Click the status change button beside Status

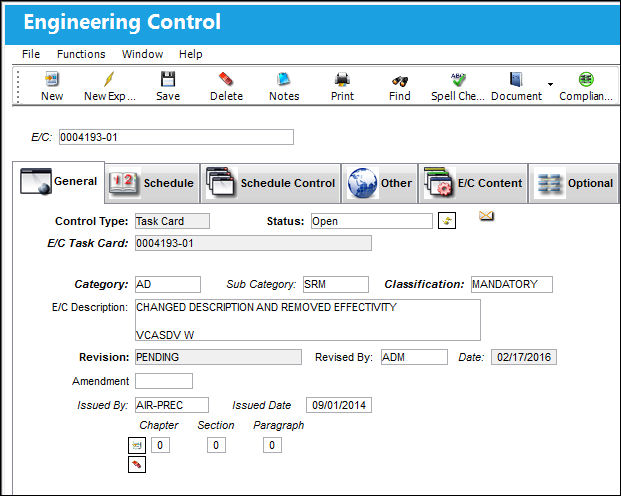click(x=447, y=221)
